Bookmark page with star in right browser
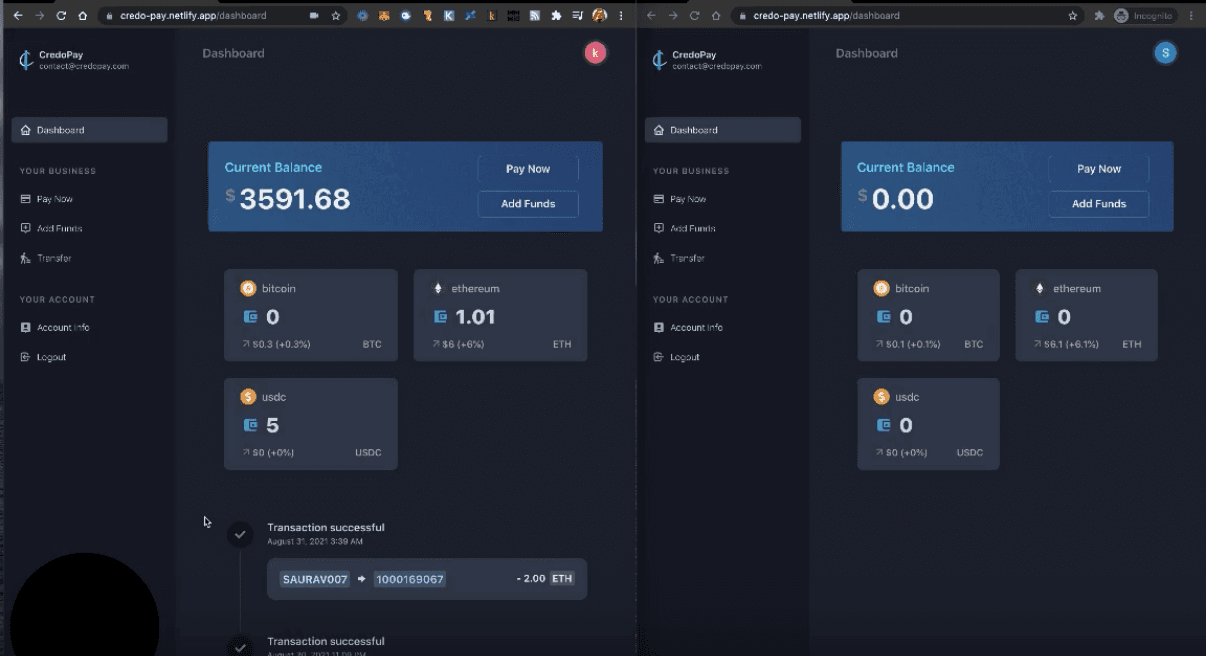This screenshot has width=1206, height=656. pyautogui.click(x=1073, y=16)
